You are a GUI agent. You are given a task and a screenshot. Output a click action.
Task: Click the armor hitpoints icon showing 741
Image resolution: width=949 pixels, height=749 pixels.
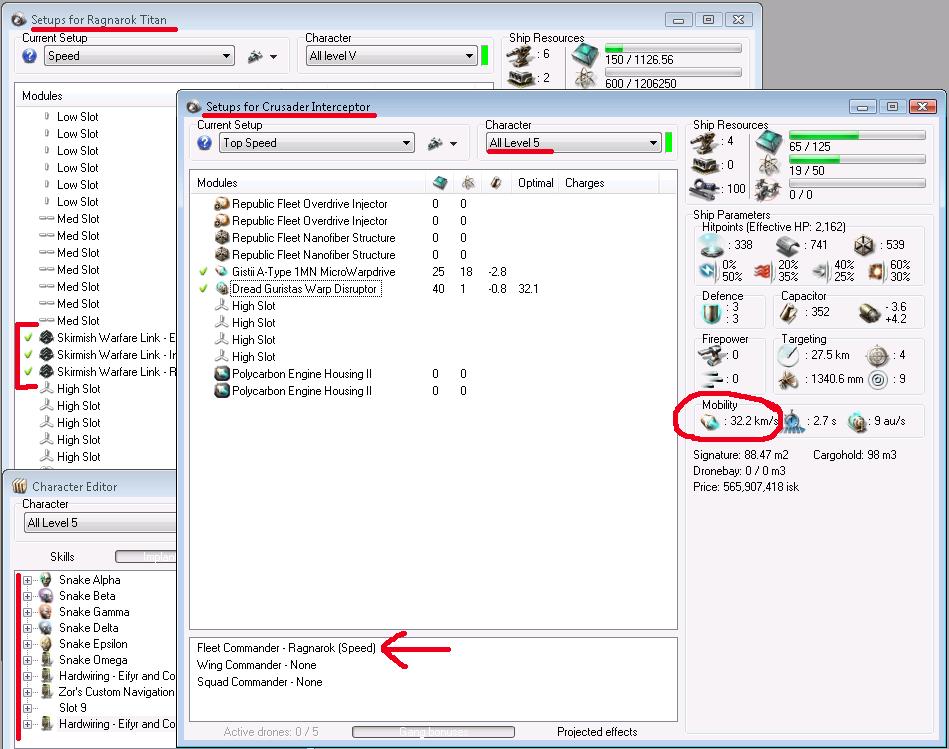pos(788,245)
